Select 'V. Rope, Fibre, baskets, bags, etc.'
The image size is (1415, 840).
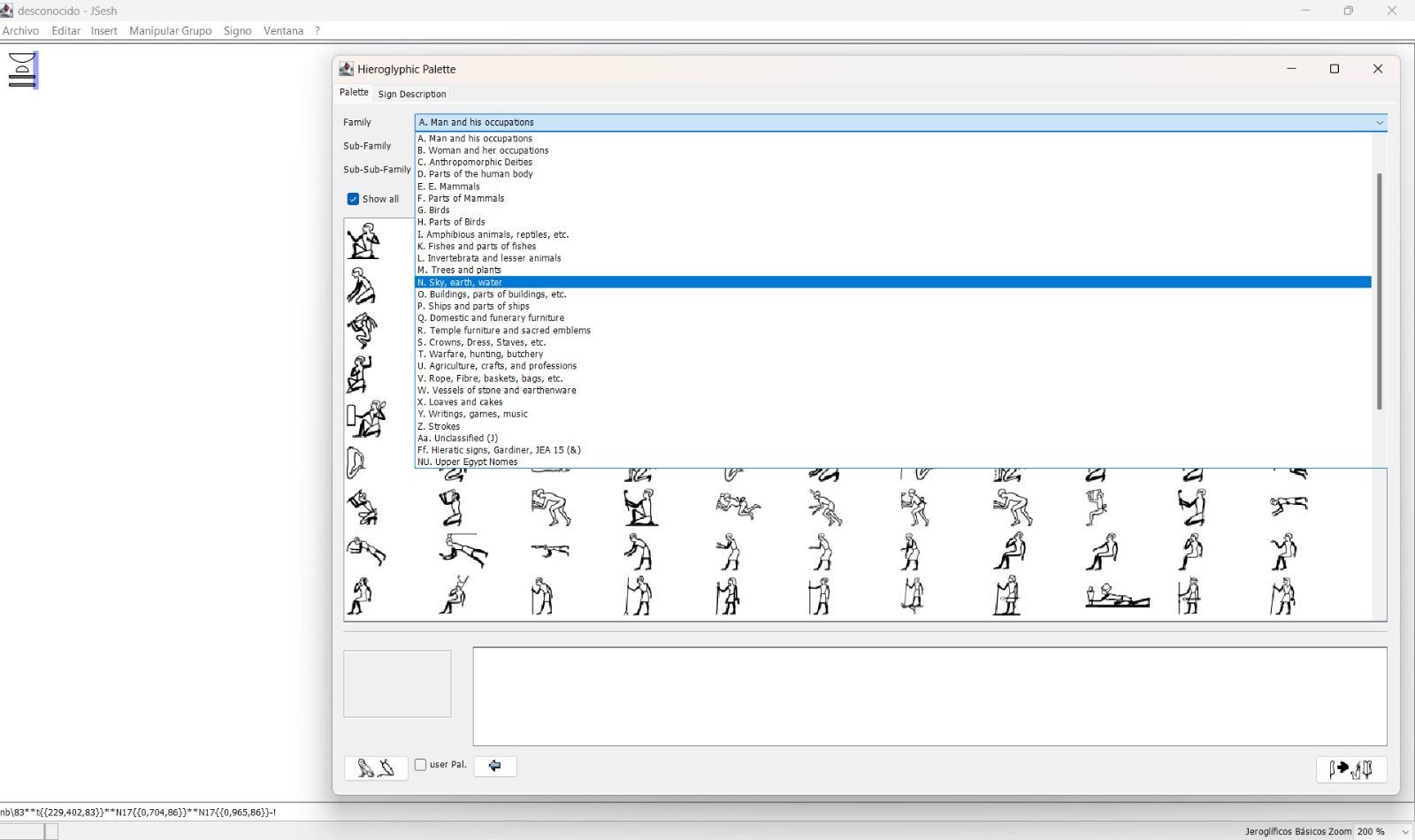click(893, 378)
